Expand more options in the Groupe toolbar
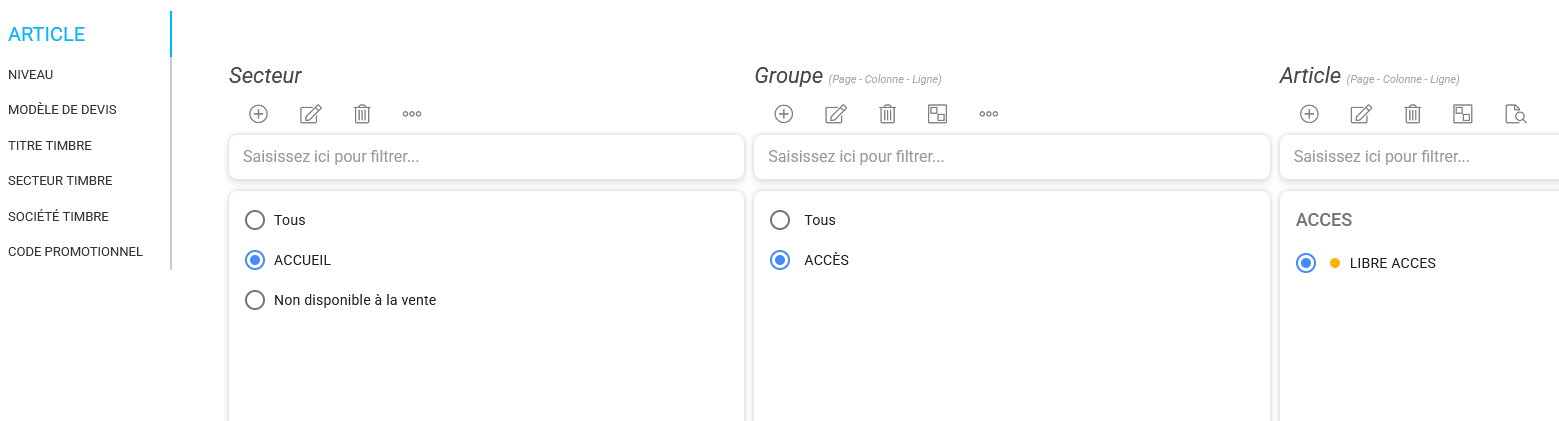 point(989,114)
